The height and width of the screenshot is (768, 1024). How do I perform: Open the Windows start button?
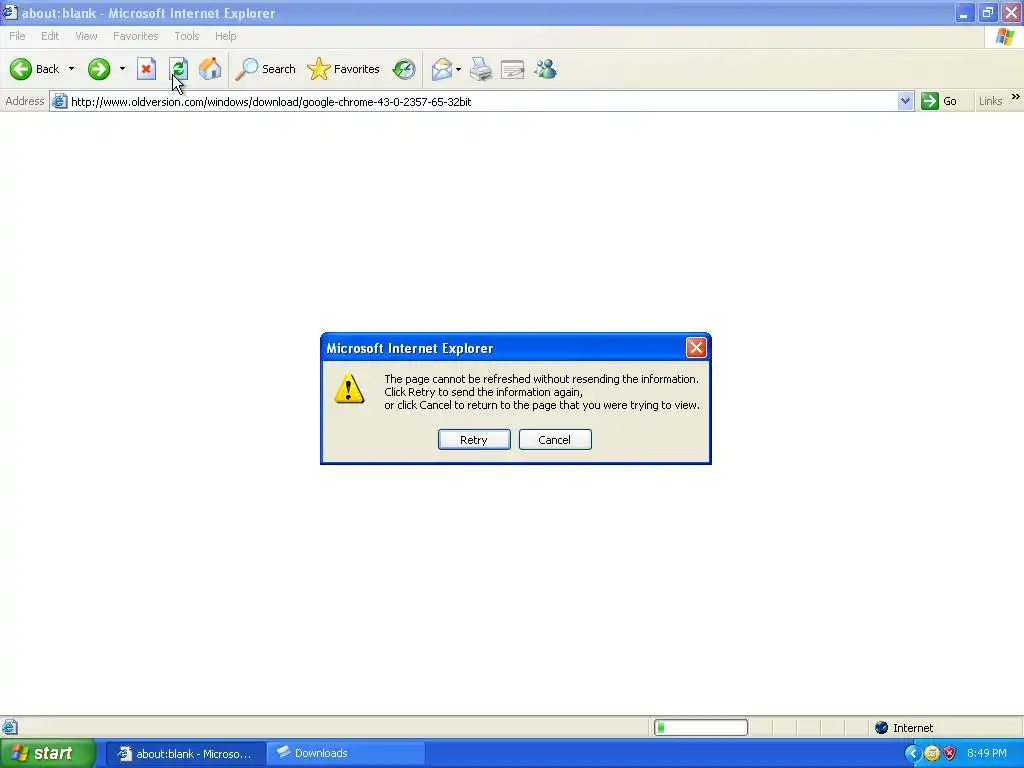(47, 753)
